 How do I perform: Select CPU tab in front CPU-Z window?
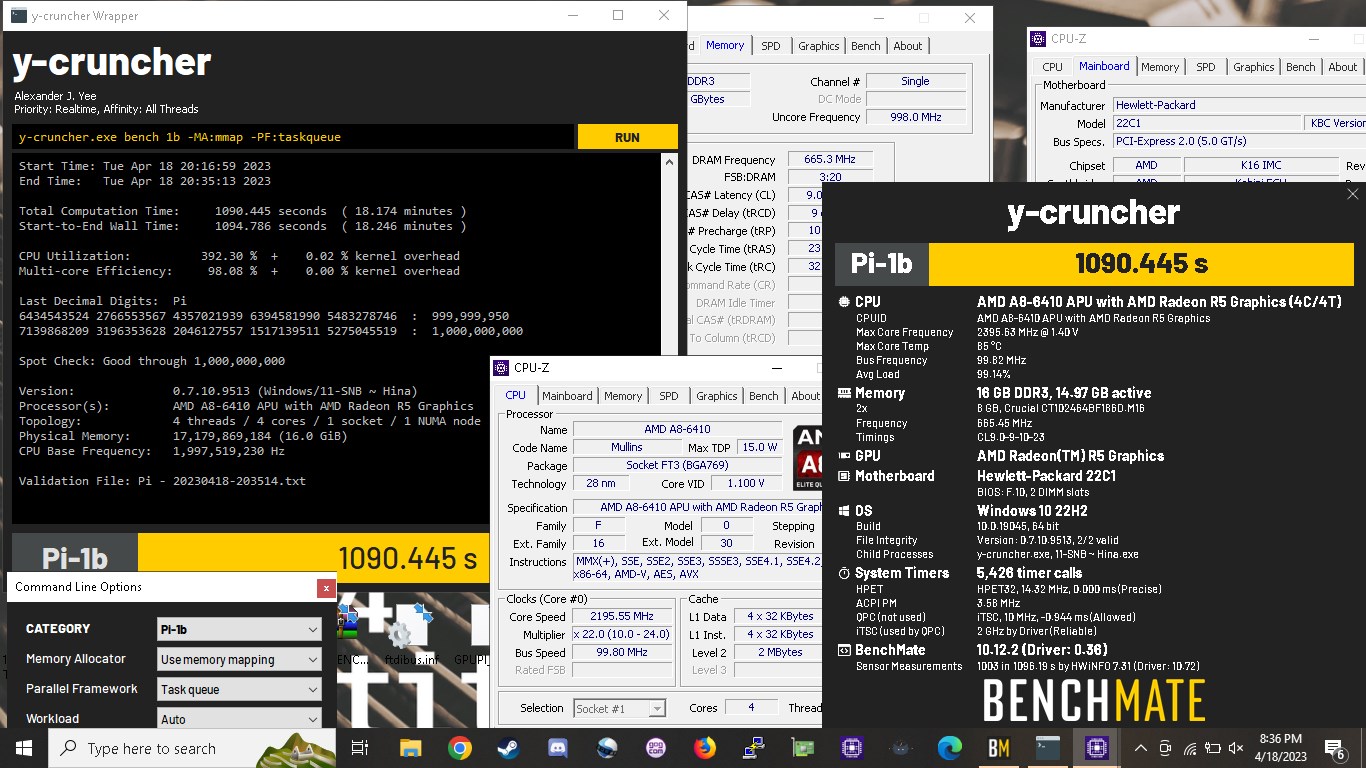[x=516, y=395]
